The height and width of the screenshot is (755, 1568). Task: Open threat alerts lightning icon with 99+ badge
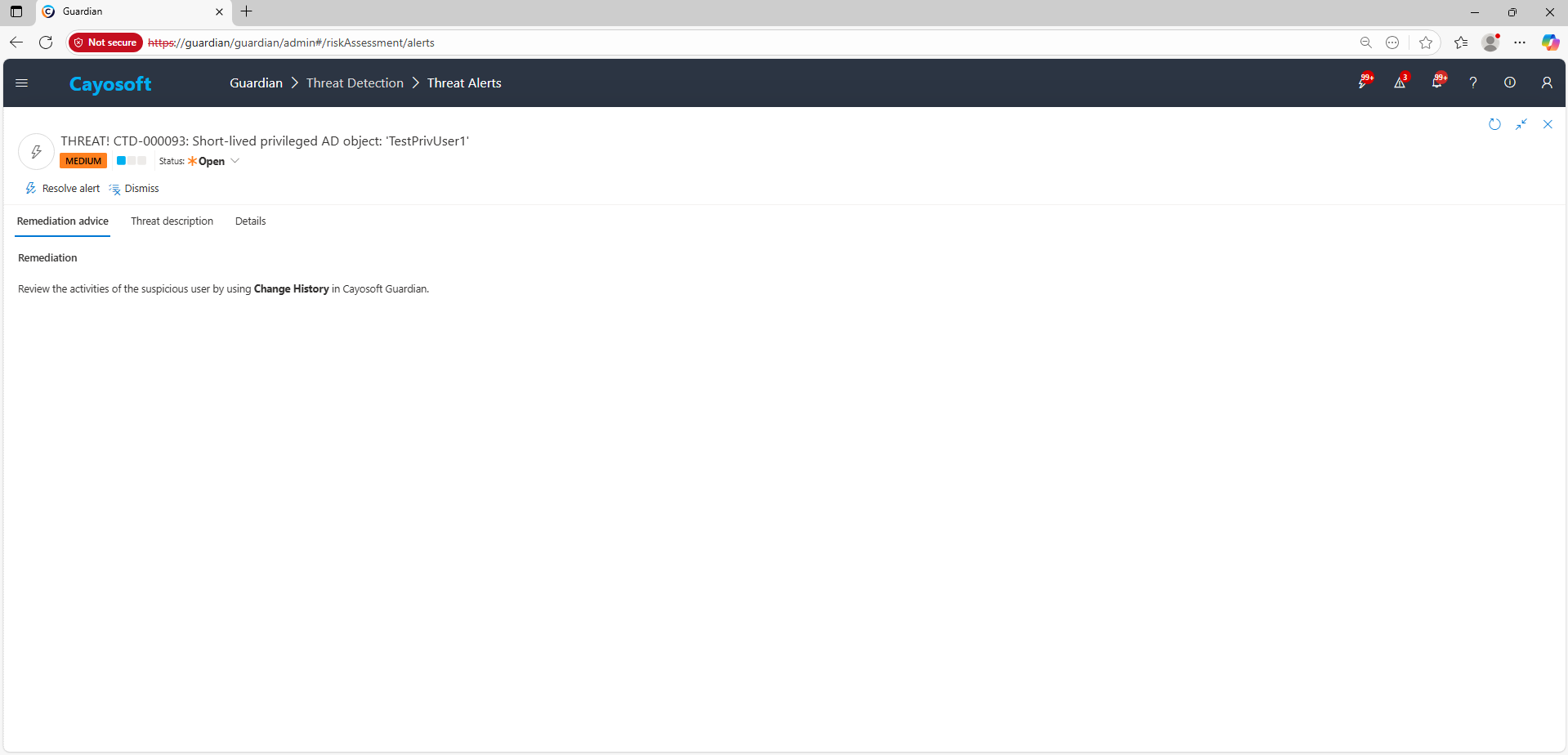coord(1363,83)
